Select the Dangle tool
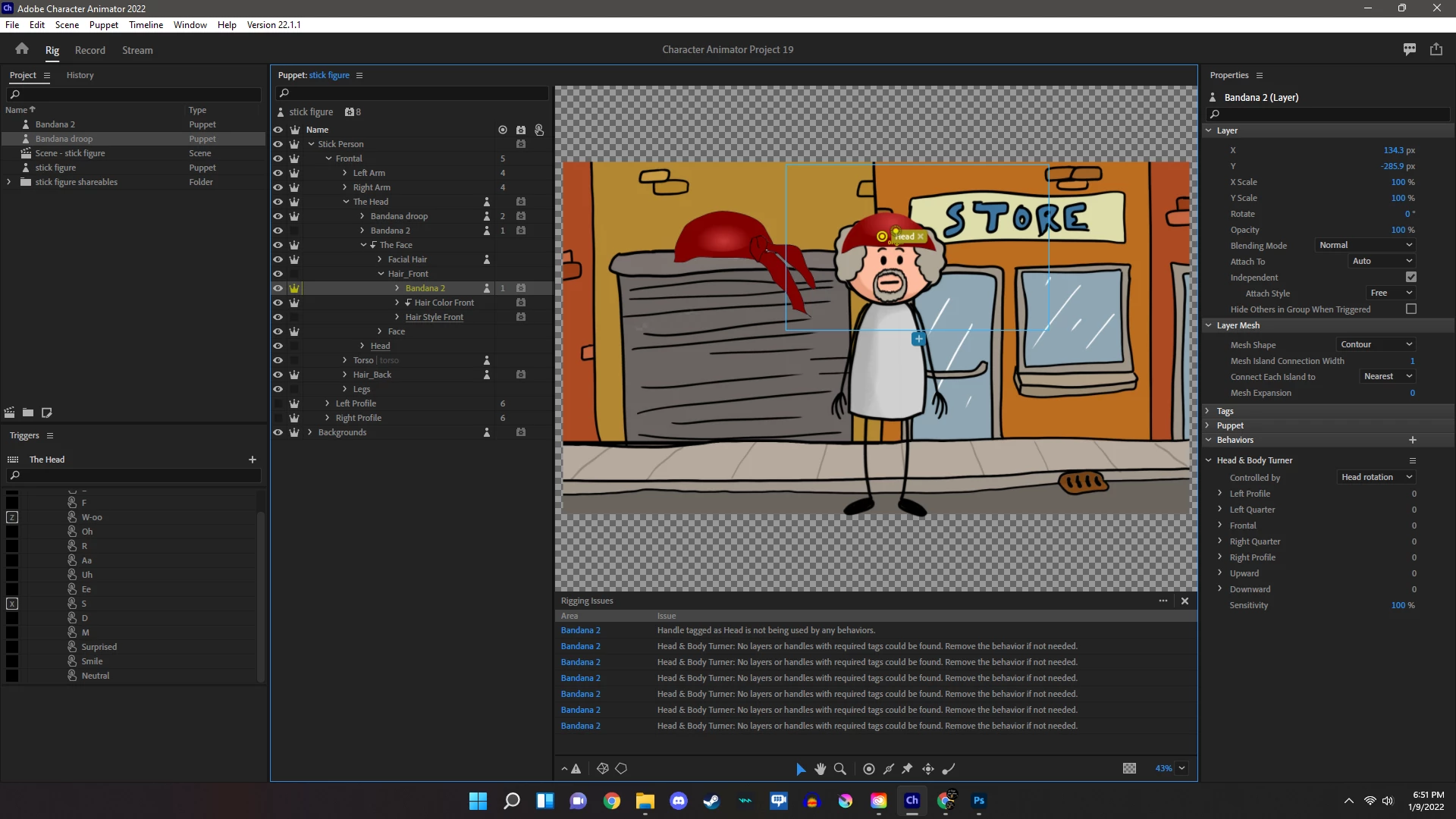 [x=948, y=769]
